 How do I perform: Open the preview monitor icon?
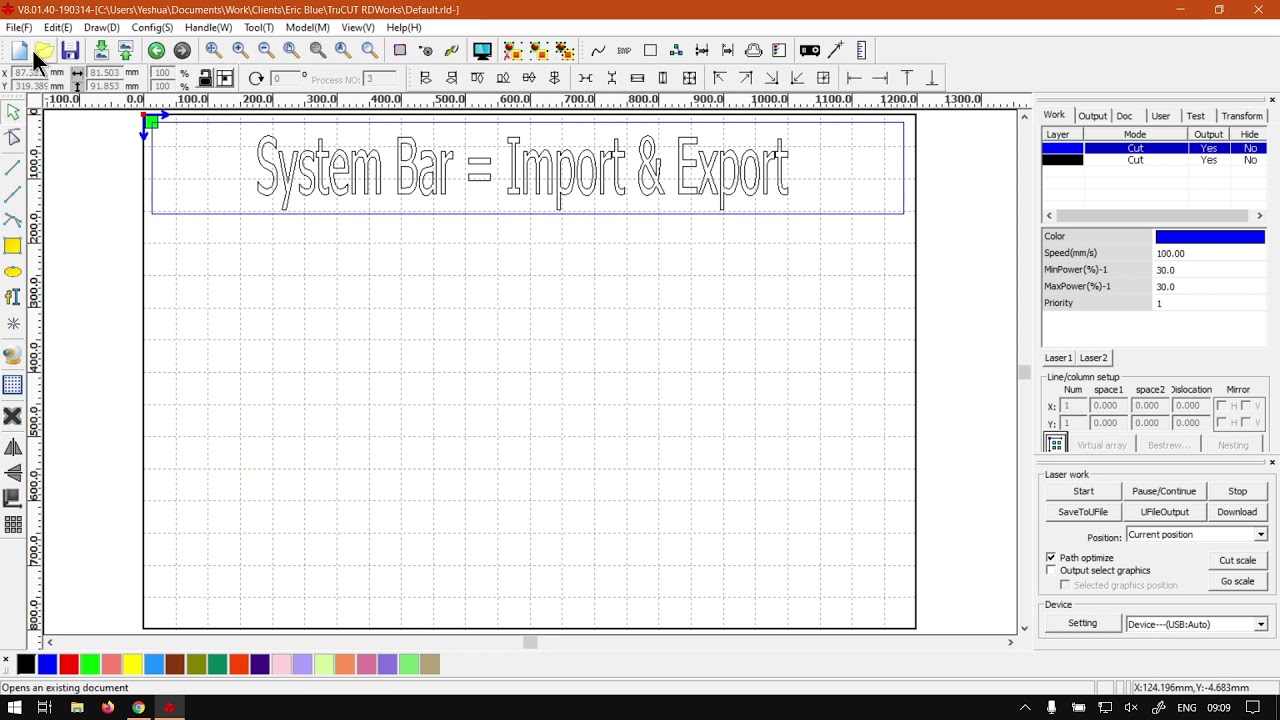[x=482, y=51]
